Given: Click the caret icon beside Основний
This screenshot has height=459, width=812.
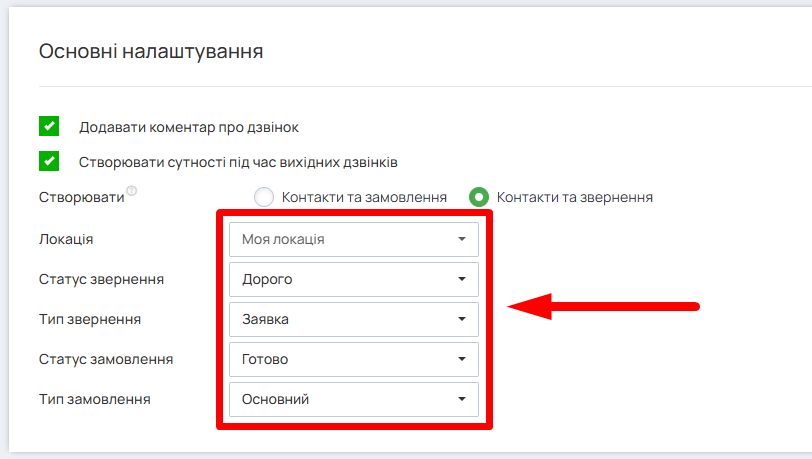Looking at the screenshot, I should [461, 399].
